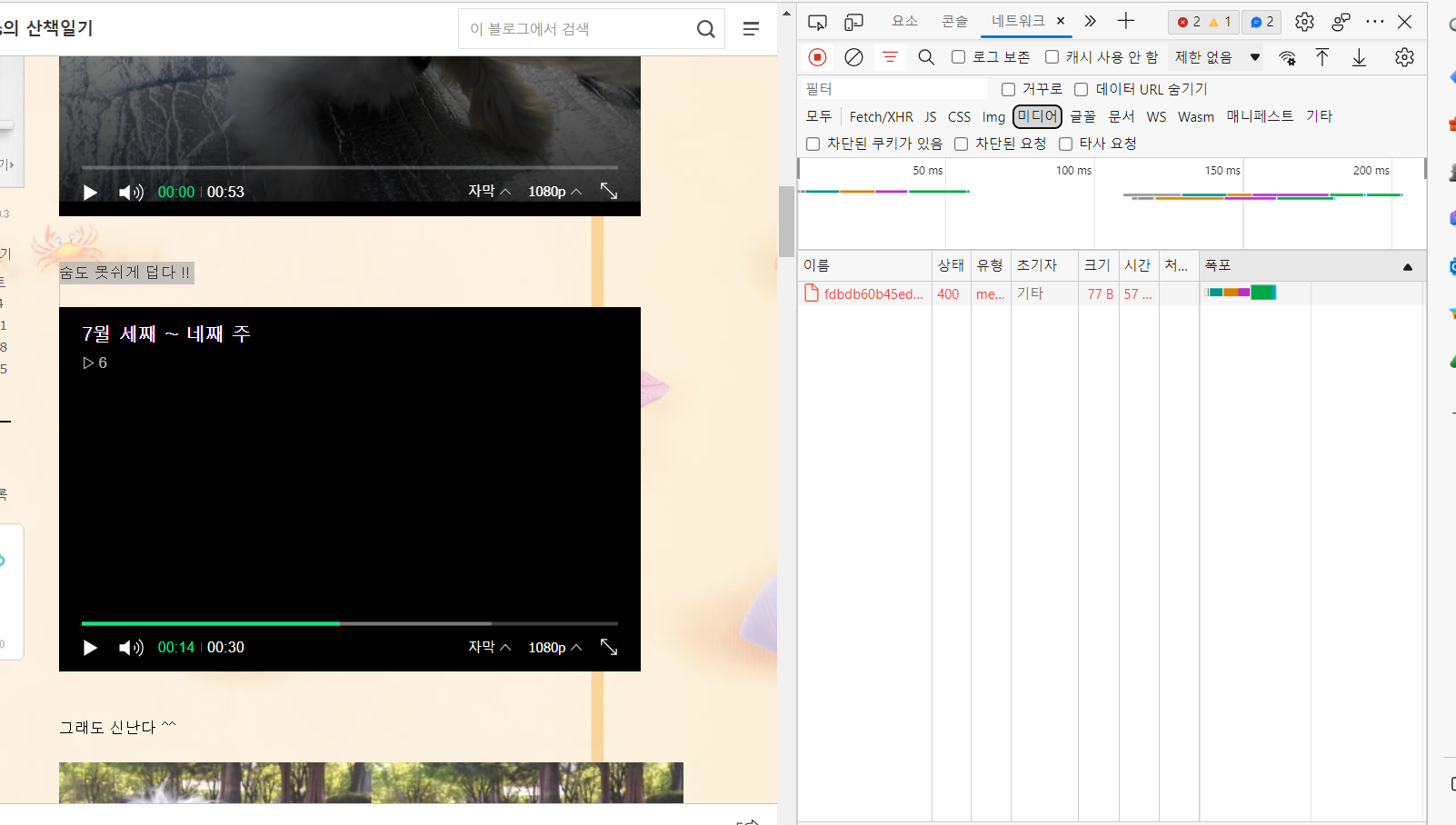
Task: Open network panel settings gear
Action: (x=1404, y=57)
